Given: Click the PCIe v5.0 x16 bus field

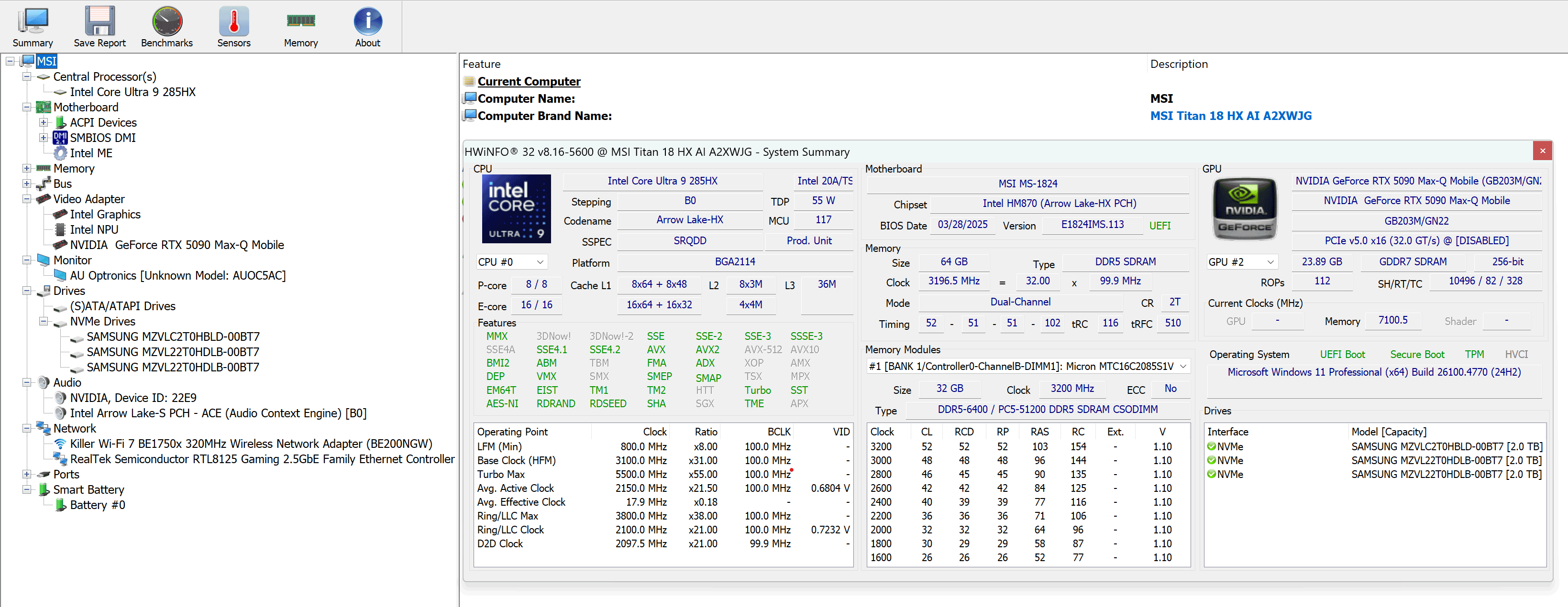Looking at the screenshot, I should click(1416, 240).
